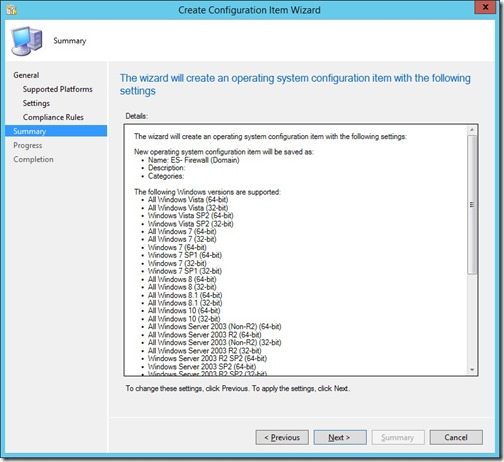Click 'All Windows 7 (32-bit)' entry
This screenshot has height=462, width=504.
click(182, 239)
